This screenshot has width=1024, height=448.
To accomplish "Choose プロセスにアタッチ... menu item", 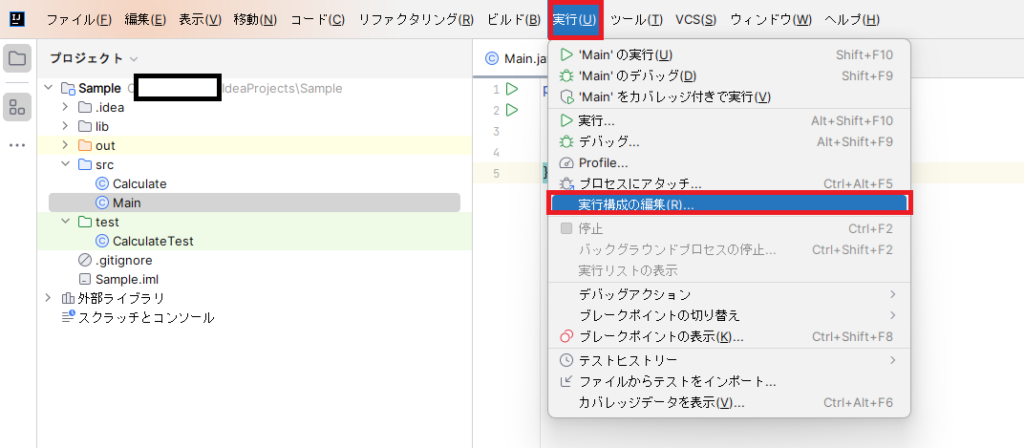I will pos(729,184).
